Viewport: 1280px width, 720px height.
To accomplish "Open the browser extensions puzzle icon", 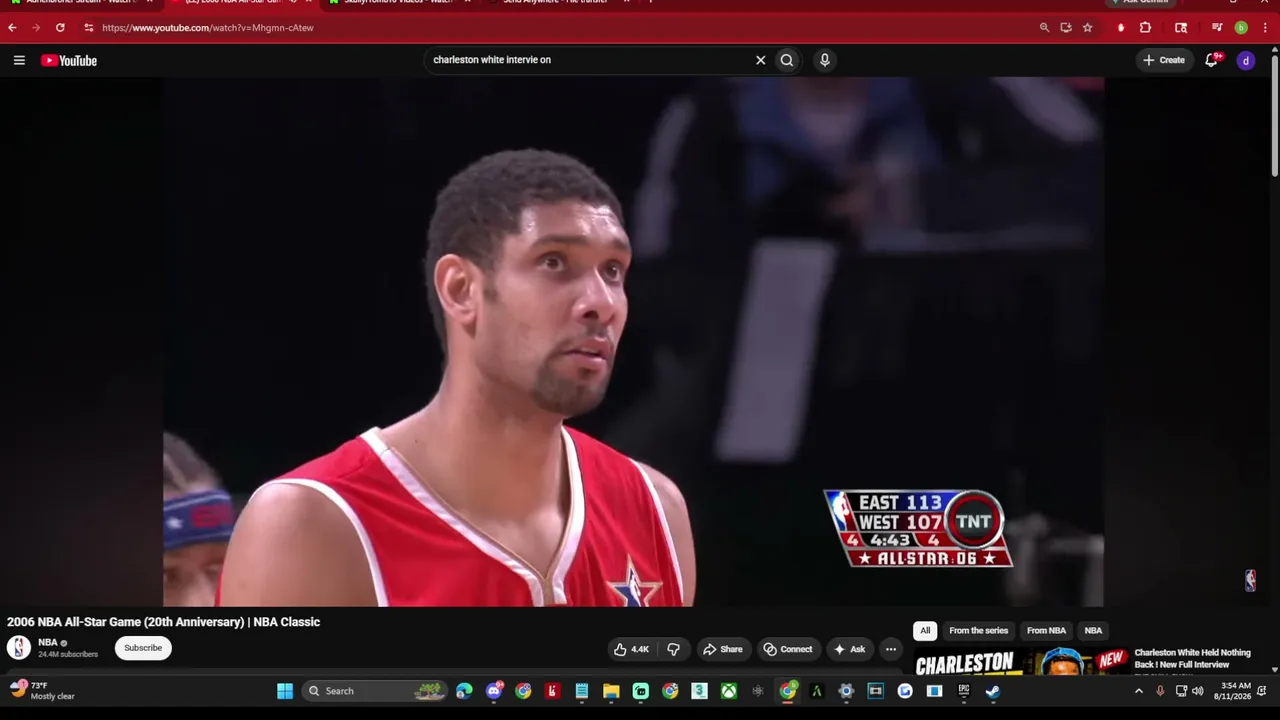I will [x=1145, y=28].
